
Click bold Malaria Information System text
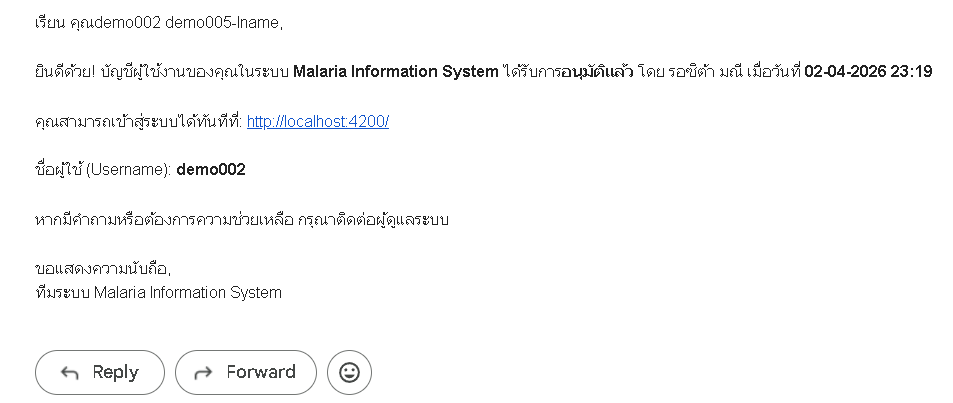point(395,72)
